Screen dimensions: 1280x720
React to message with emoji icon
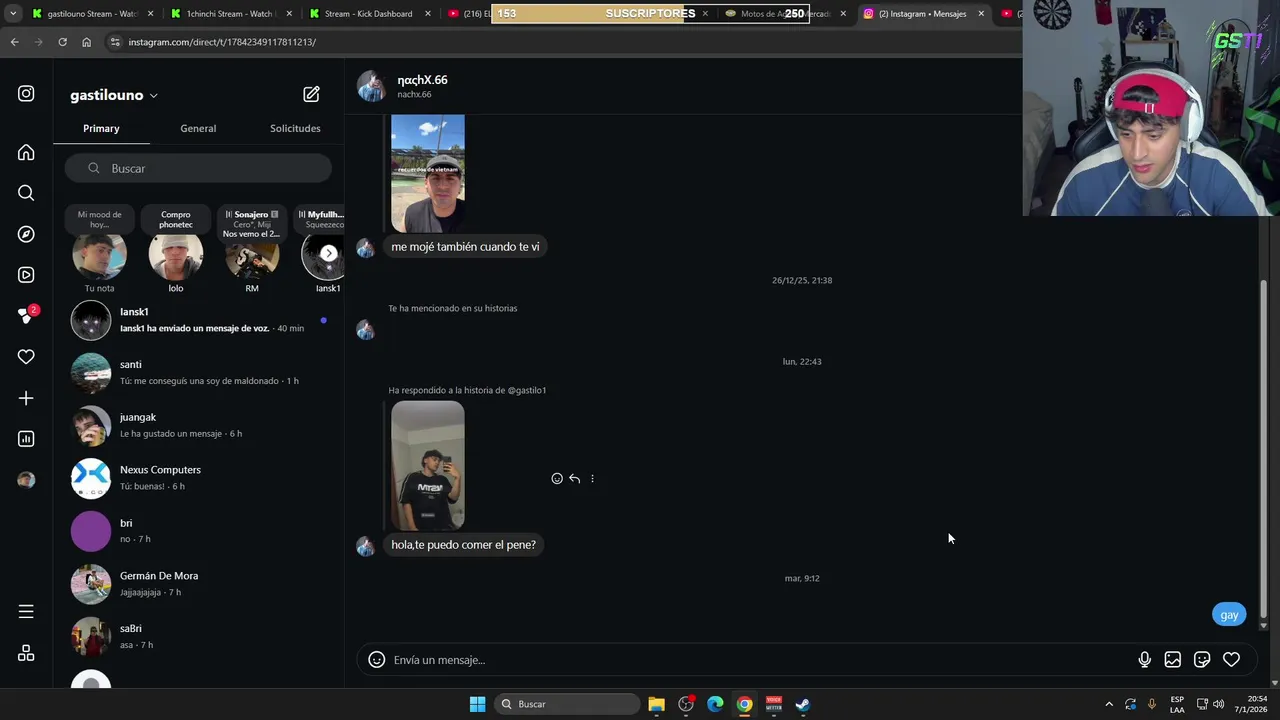557,479
